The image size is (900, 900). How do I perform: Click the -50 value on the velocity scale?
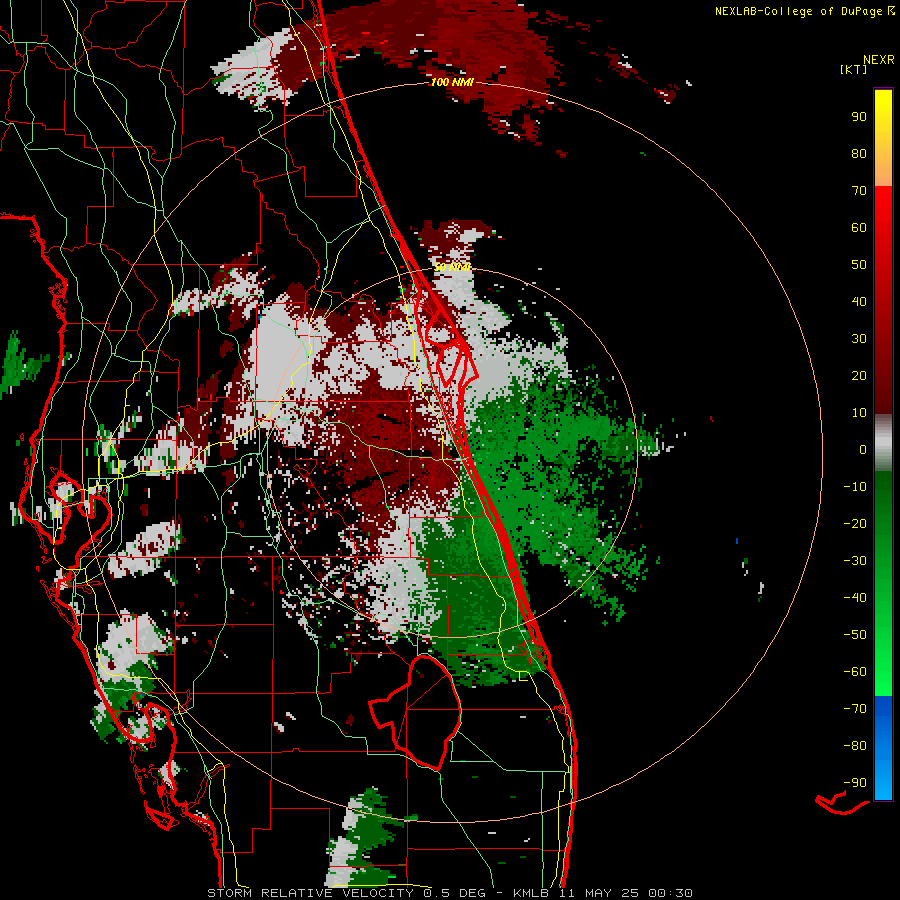click(x=855, y=635)
